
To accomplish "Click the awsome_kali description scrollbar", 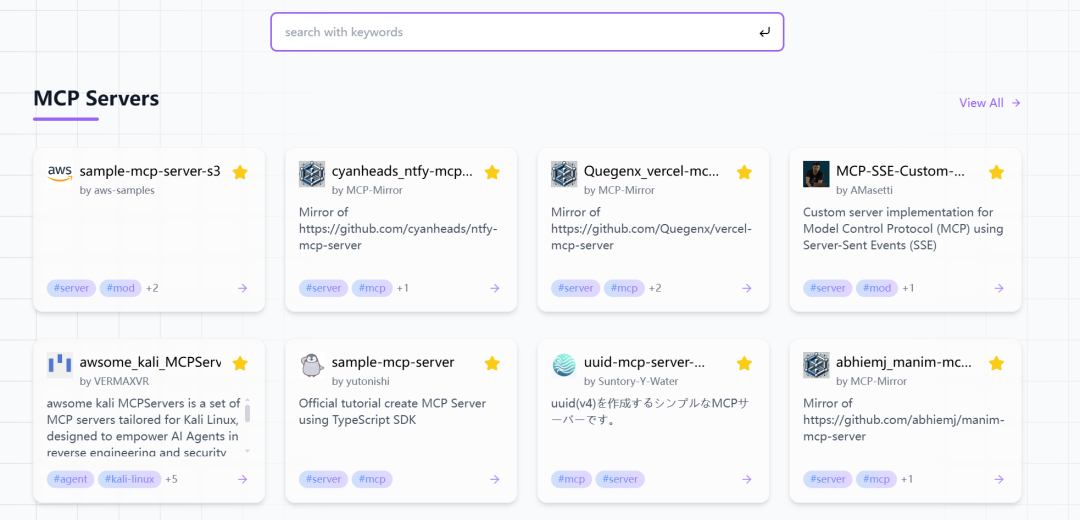I will 247,414.
